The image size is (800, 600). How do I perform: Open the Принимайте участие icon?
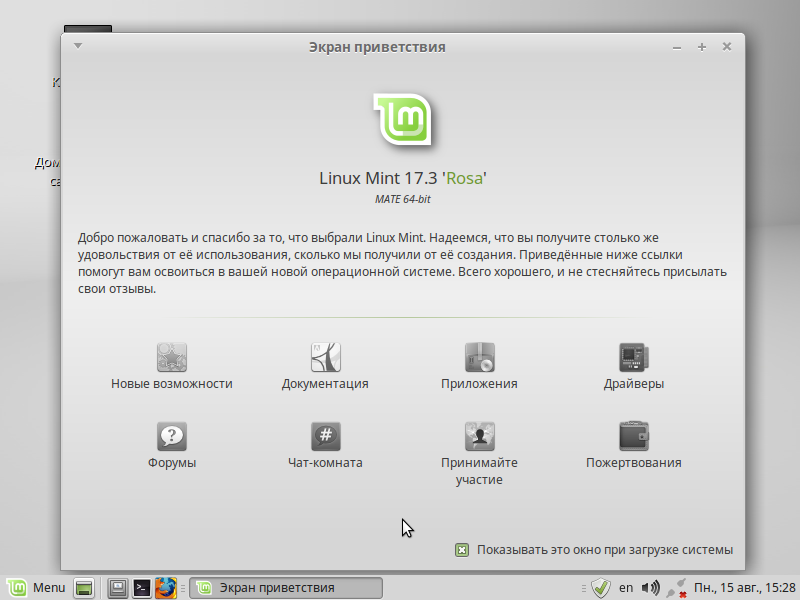[480, 437]
